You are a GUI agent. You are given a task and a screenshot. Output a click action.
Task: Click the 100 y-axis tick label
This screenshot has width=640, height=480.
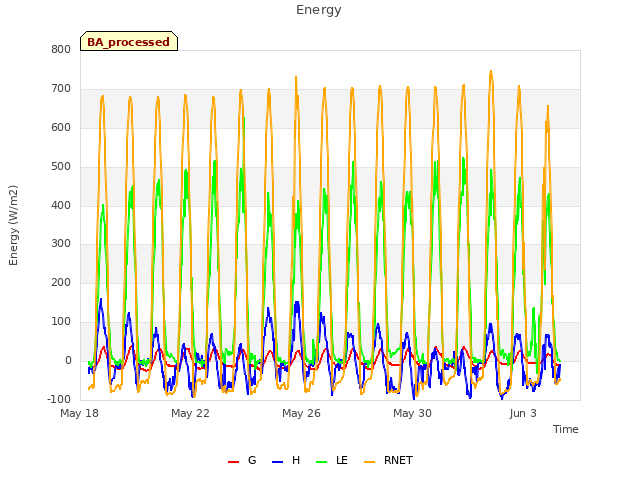pyautogui.click(x=61, y=321)
